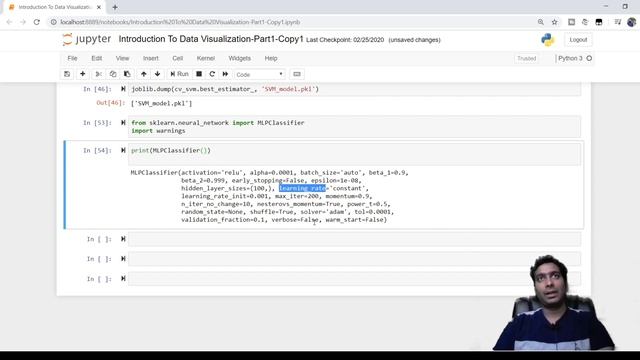Click into the second empty code cell
This screenshot has width=640, height=360.
(354, 259)
